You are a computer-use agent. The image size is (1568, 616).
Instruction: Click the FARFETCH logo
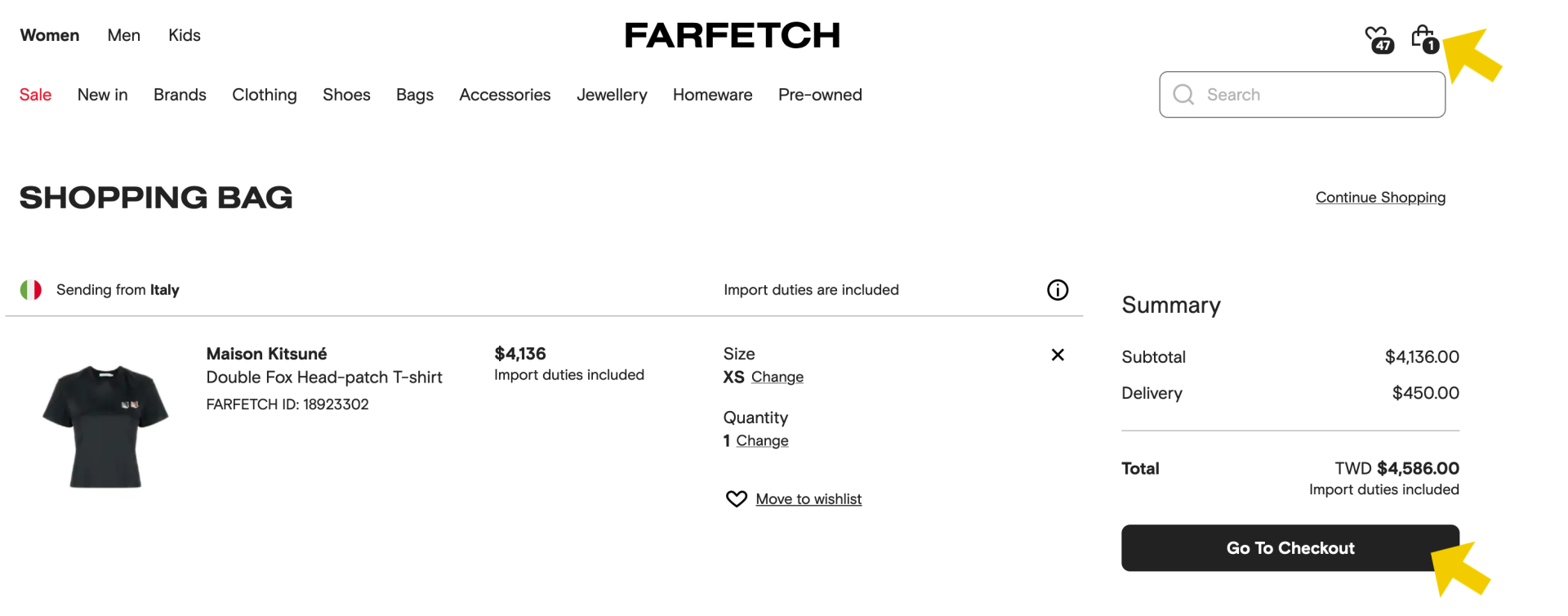pyautogui.click(x=733, y=35)
